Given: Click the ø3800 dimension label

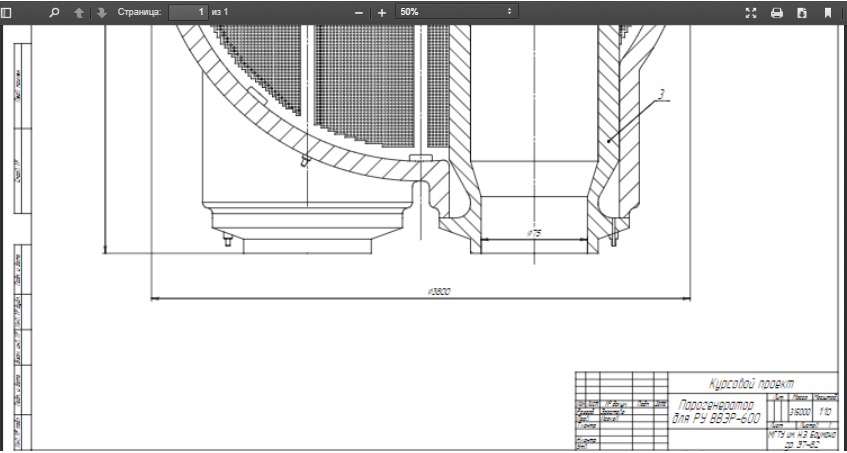Looking at the screenshot, I should (x=438, y=291).
